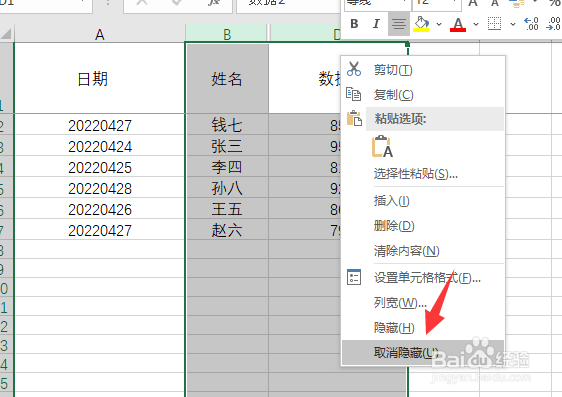Select the cell containing 王五
562x397 pixels.
[227, 209]
